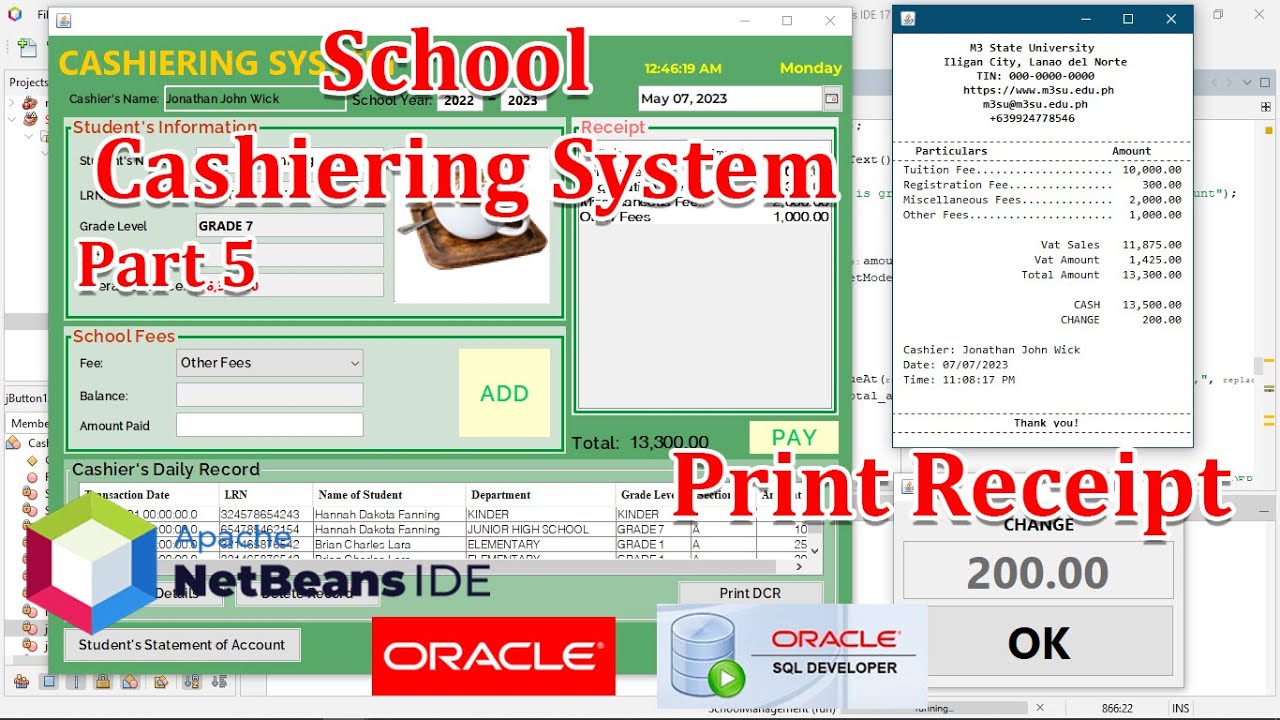Click the LRN column header
This screenshot has width=1280, height=720.
point(266,495)
